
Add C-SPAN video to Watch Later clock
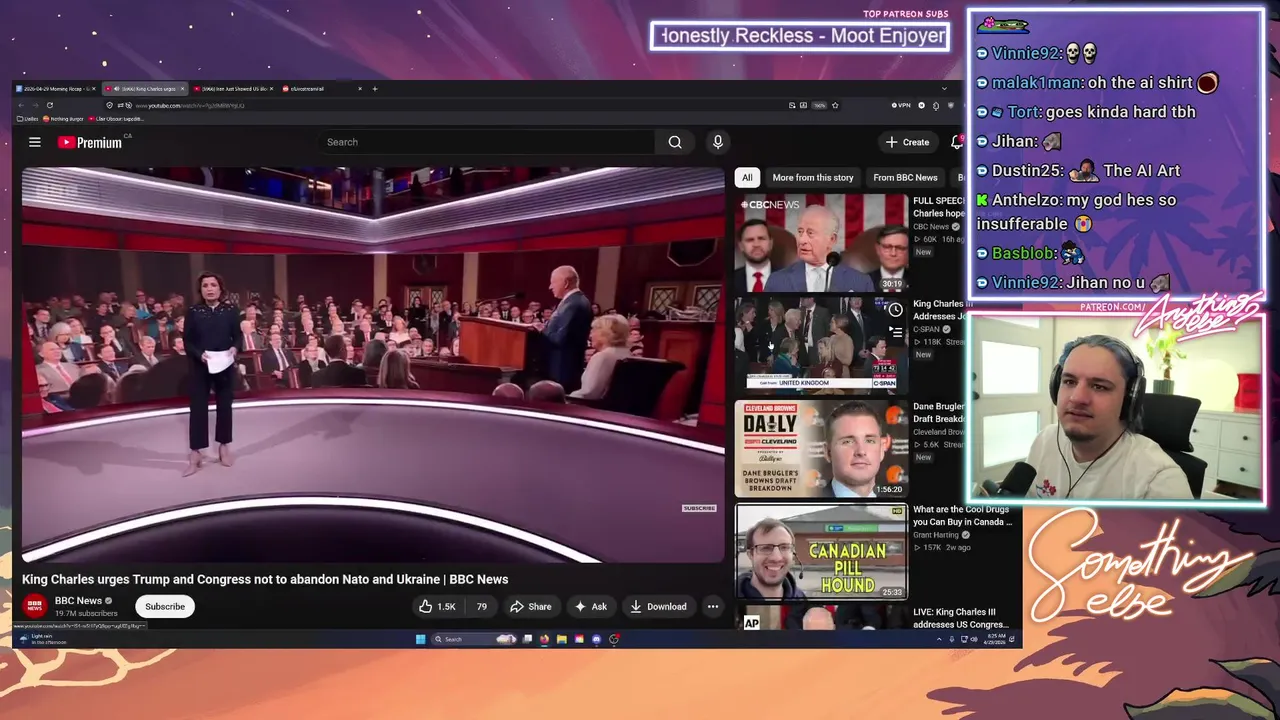pyautogui.click(x=895, y=310)
